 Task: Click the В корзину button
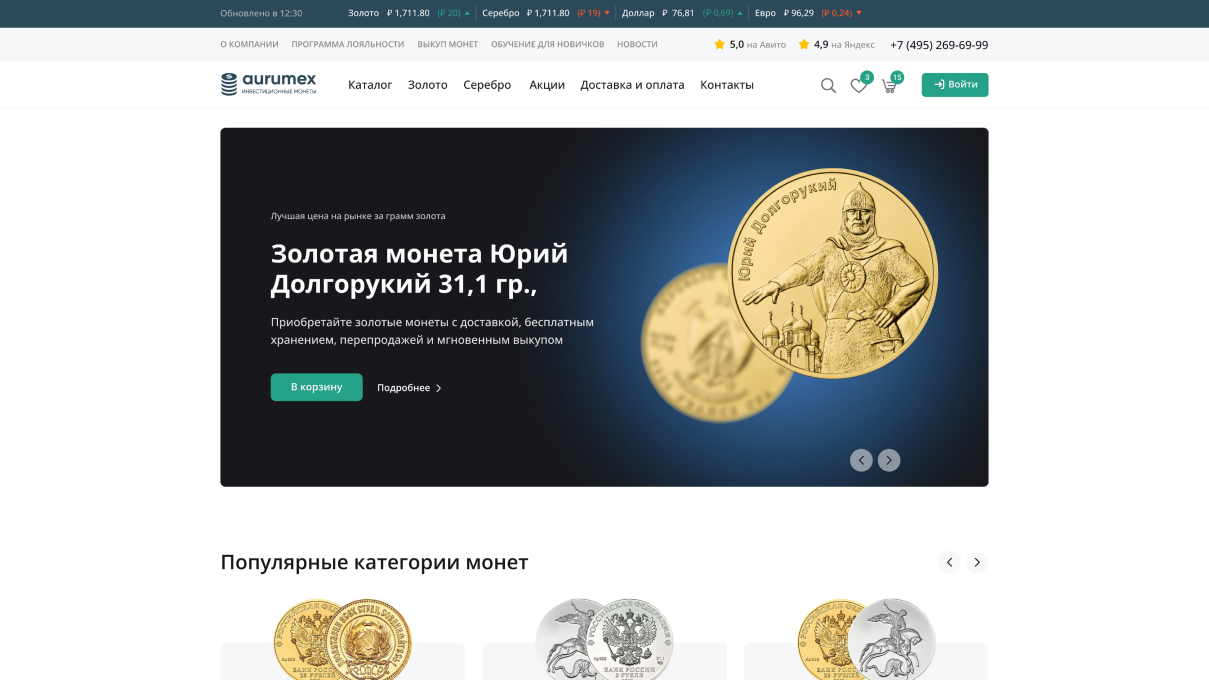point(316,387)
